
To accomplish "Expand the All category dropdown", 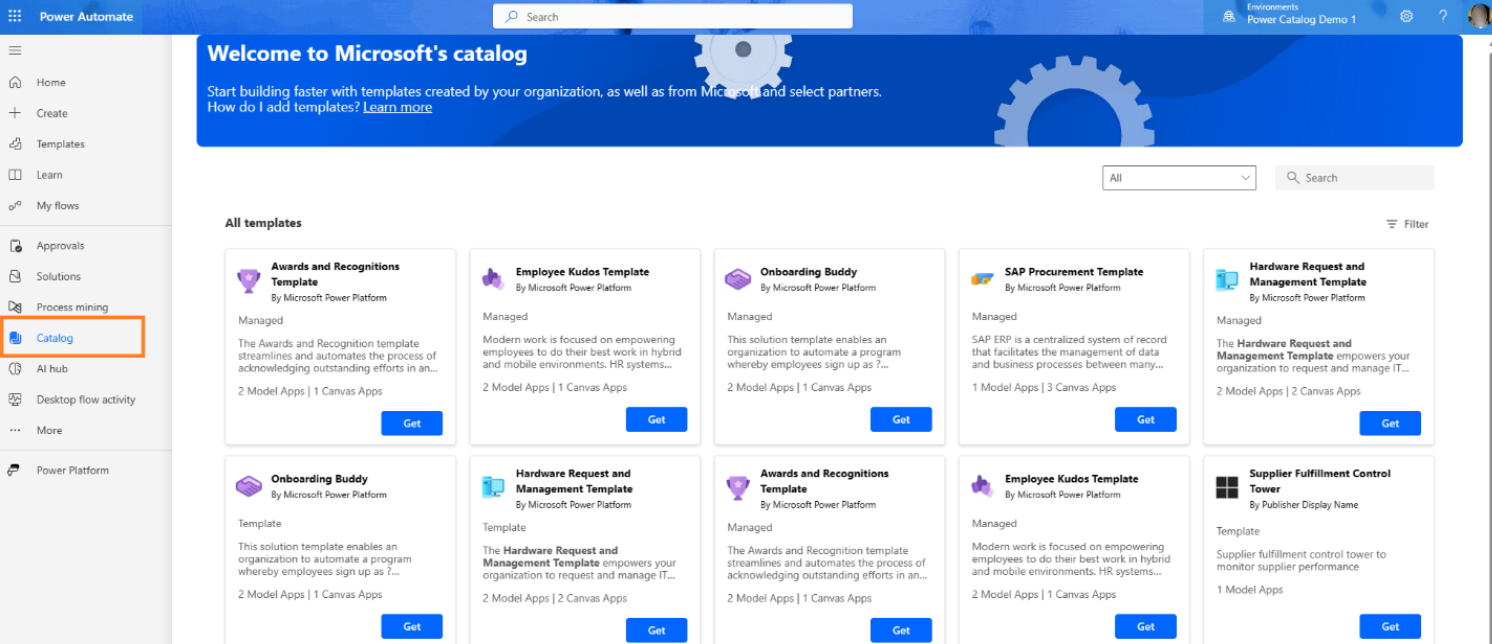I will point(1179,178).
